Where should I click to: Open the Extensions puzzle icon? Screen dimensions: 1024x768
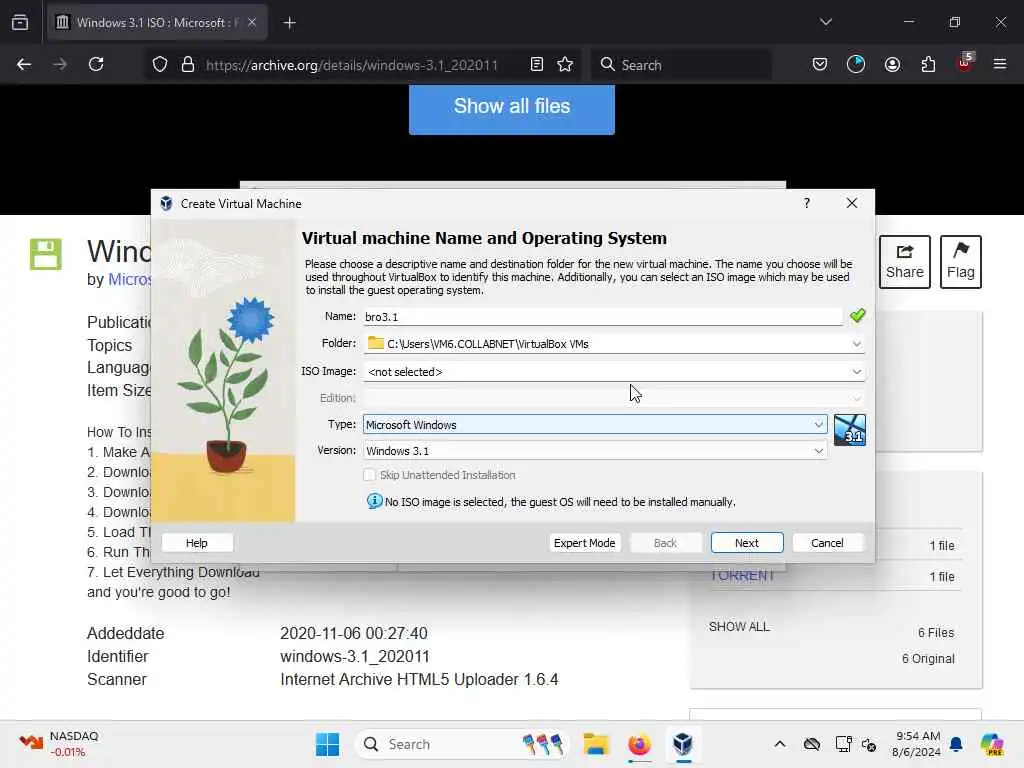pos(928,64)
